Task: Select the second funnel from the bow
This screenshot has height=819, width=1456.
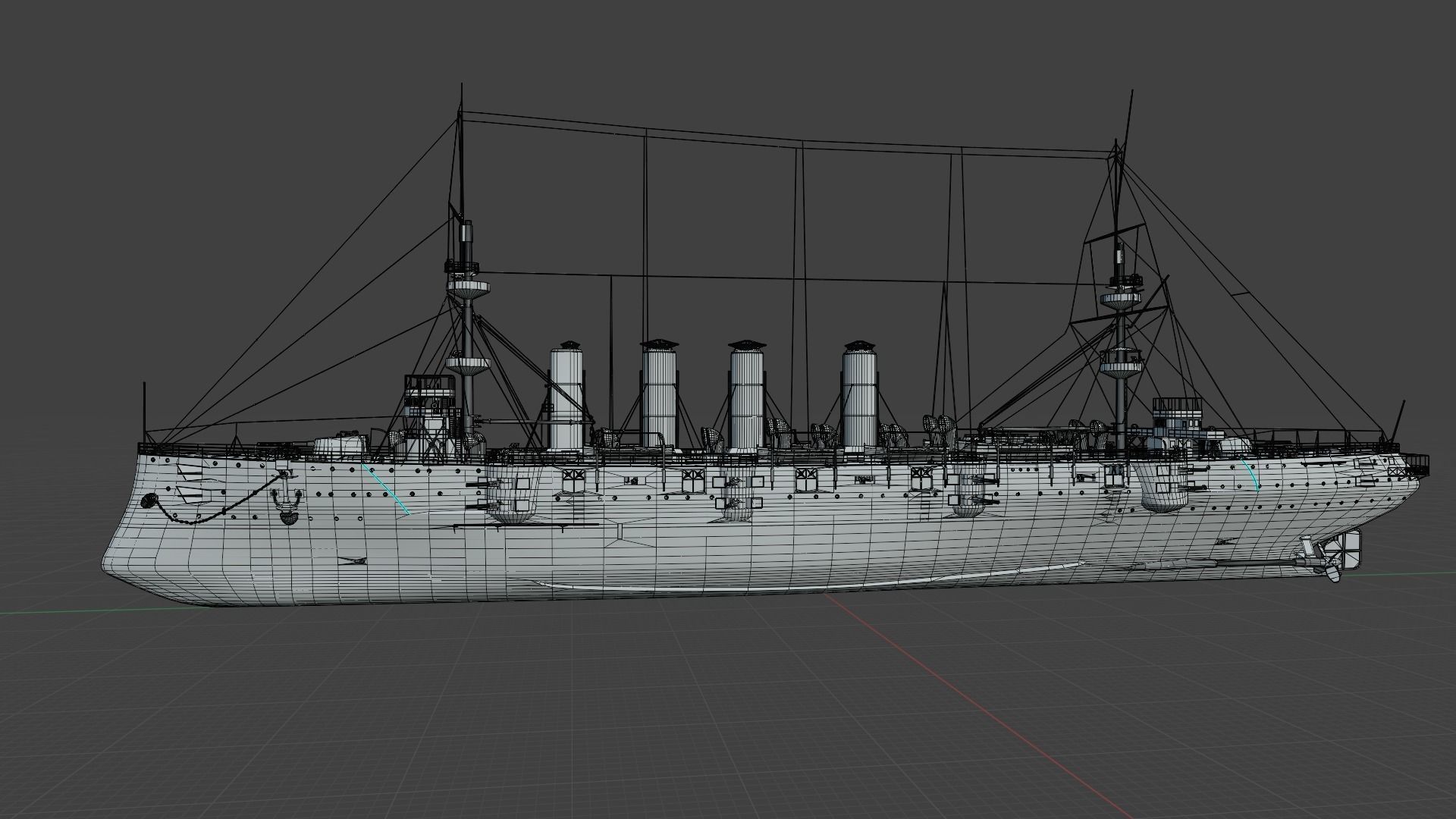Action: click(x=658, y=393)
